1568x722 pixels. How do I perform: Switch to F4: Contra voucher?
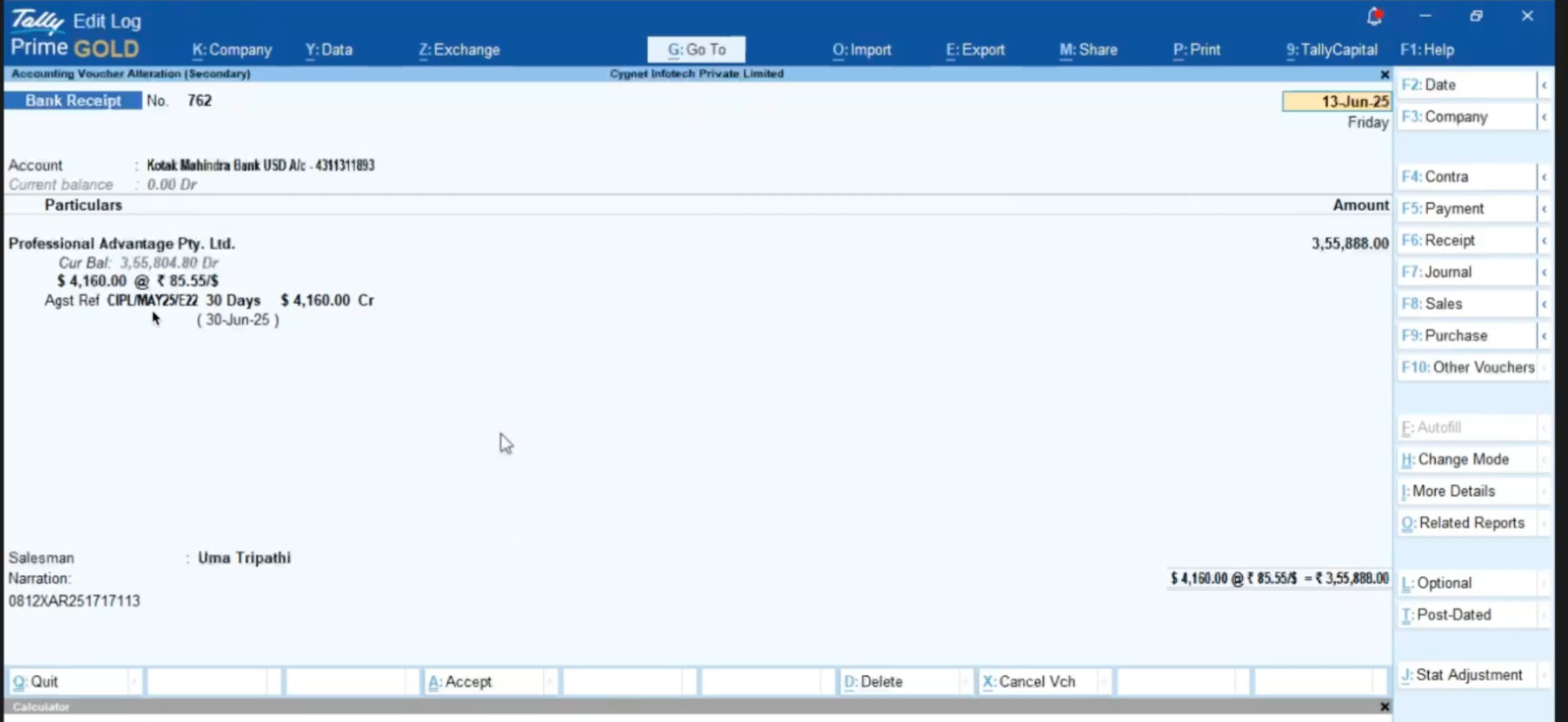(x=1466, y=177)
